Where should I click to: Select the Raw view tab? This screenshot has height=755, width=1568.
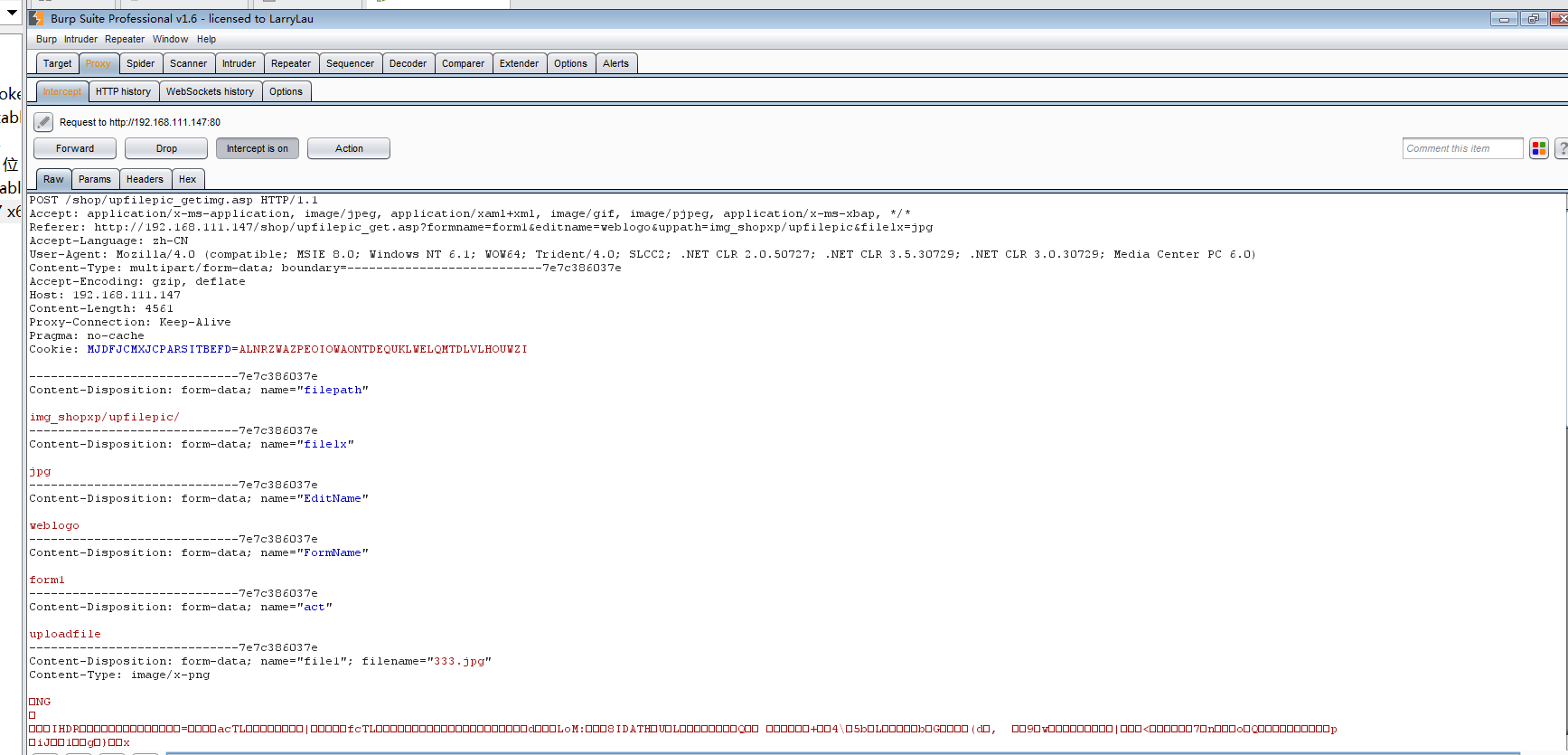pos(53,179)
